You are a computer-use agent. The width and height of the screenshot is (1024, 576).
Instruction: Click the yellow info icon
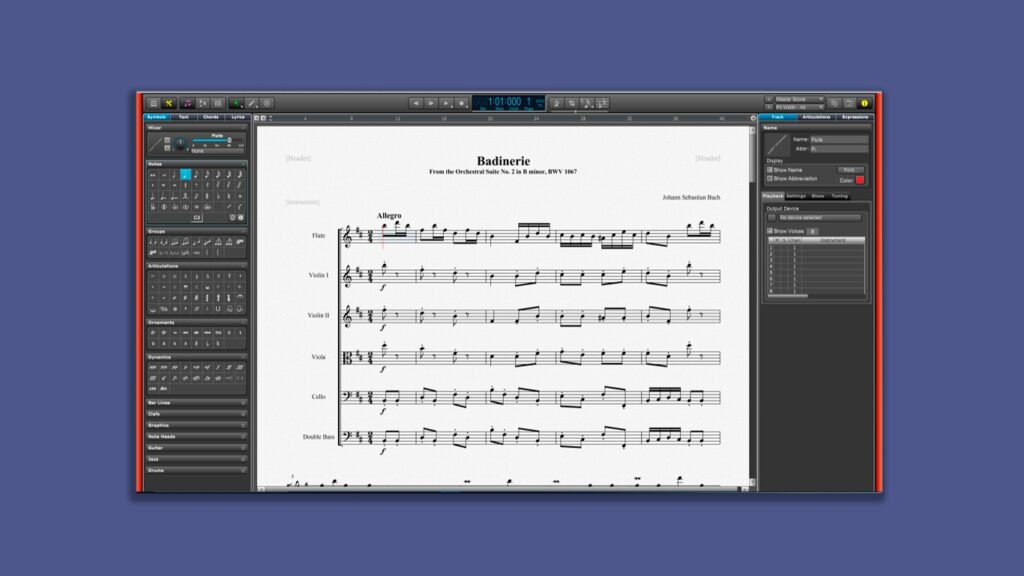[864, 103]
